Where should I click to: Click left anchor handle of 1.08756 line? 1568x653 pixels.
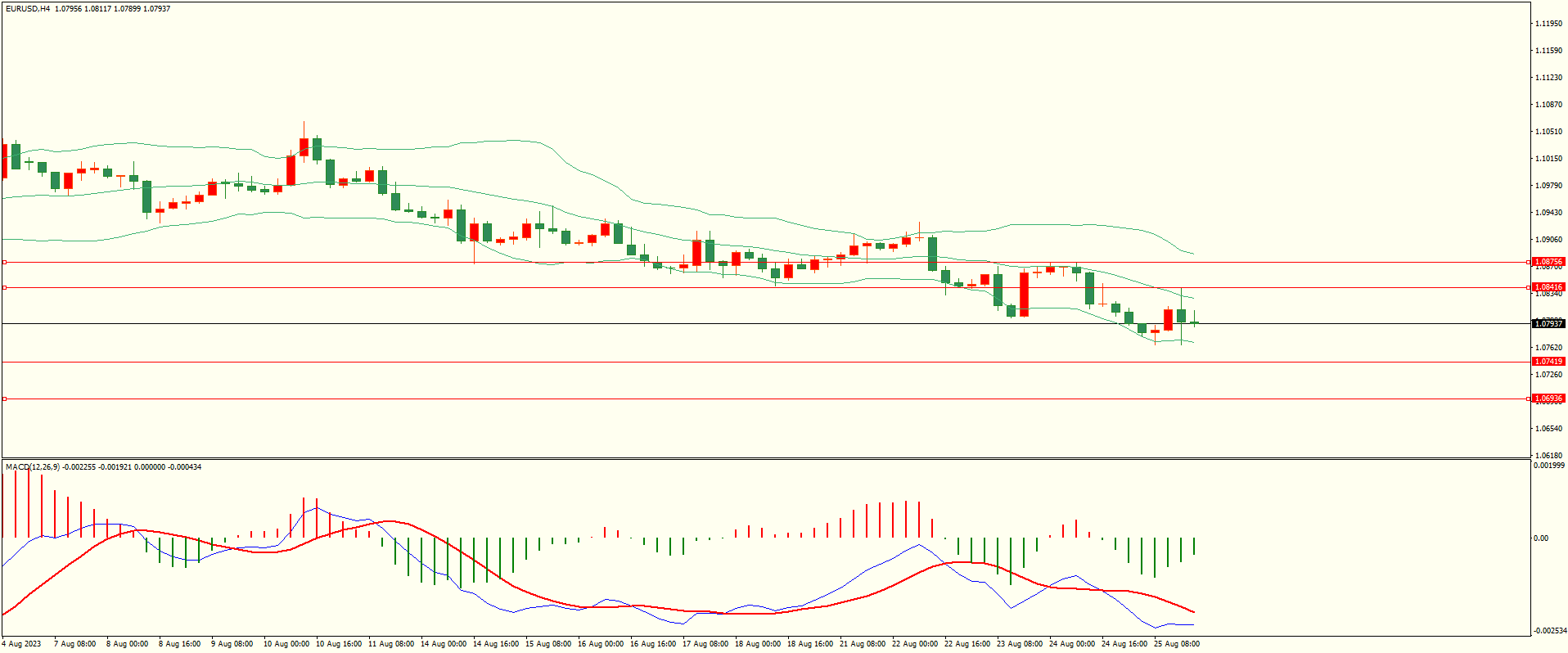pyautogui.click(x=5, y=263)
